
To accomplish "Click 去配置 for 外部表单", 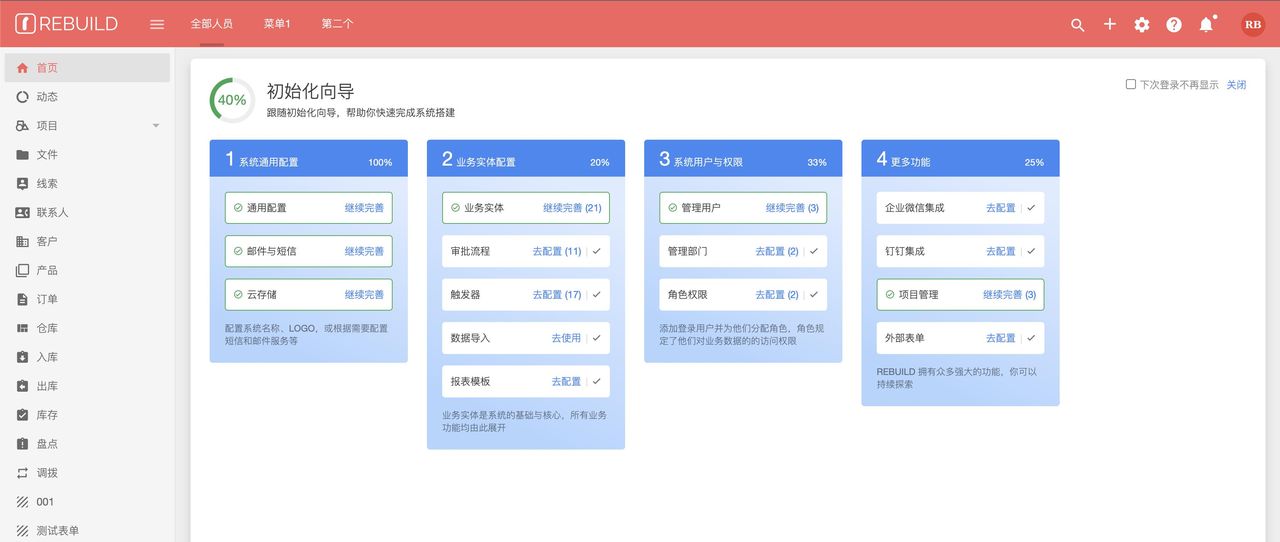I will 1001,338.
